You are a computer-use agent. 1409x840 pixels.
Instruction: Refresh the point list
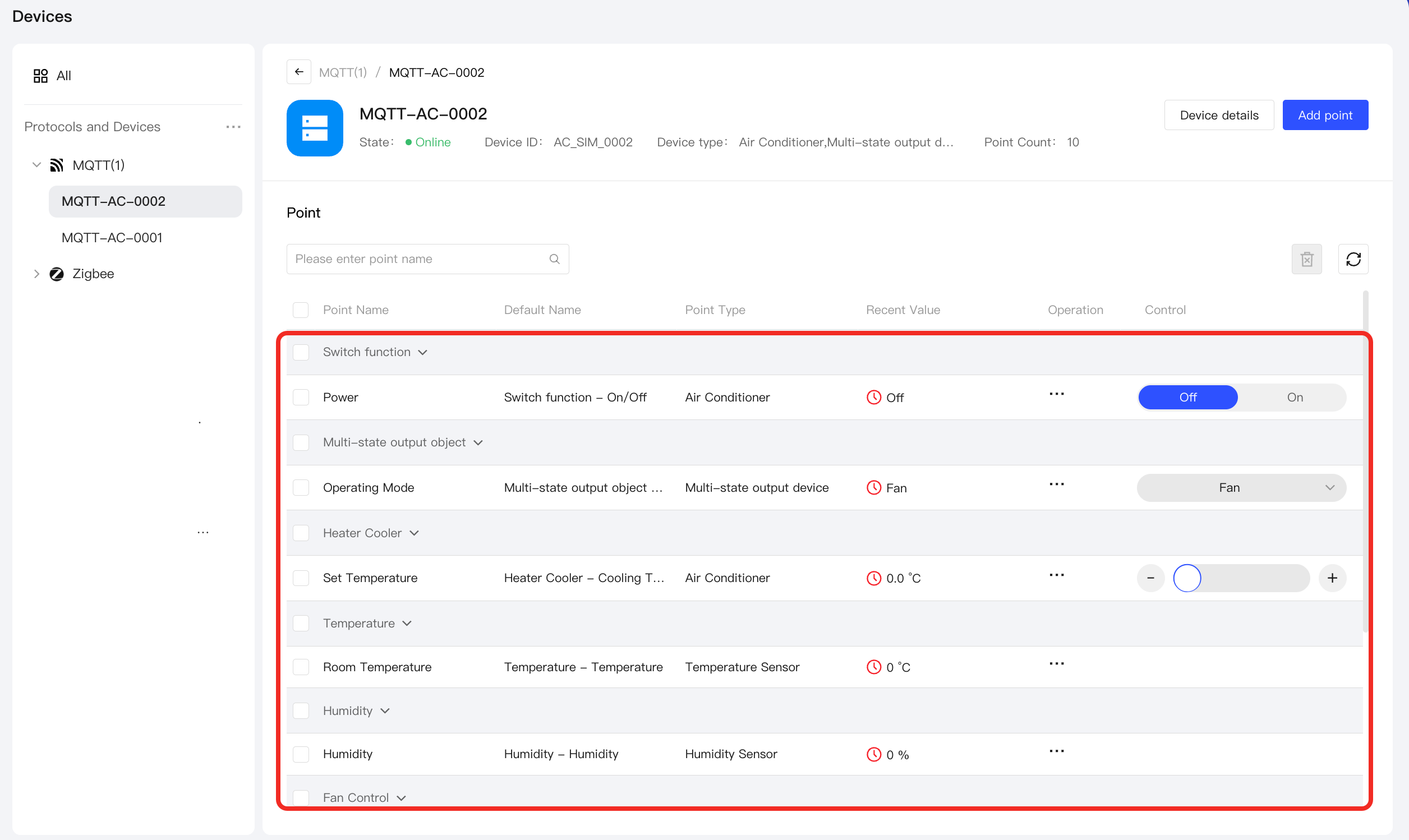click(1353, 259)
